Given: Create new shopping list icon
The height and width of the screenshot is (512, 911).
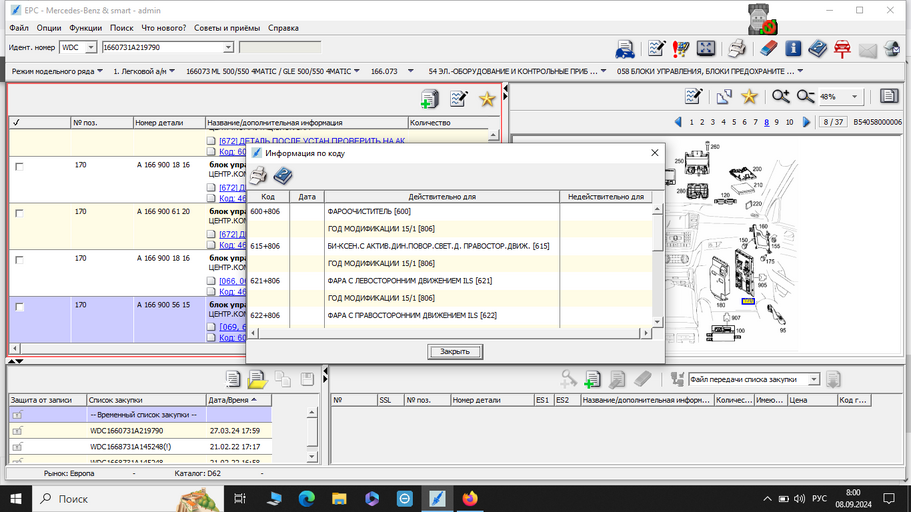Looking at the screenshot, I should [x=233, y=379].
